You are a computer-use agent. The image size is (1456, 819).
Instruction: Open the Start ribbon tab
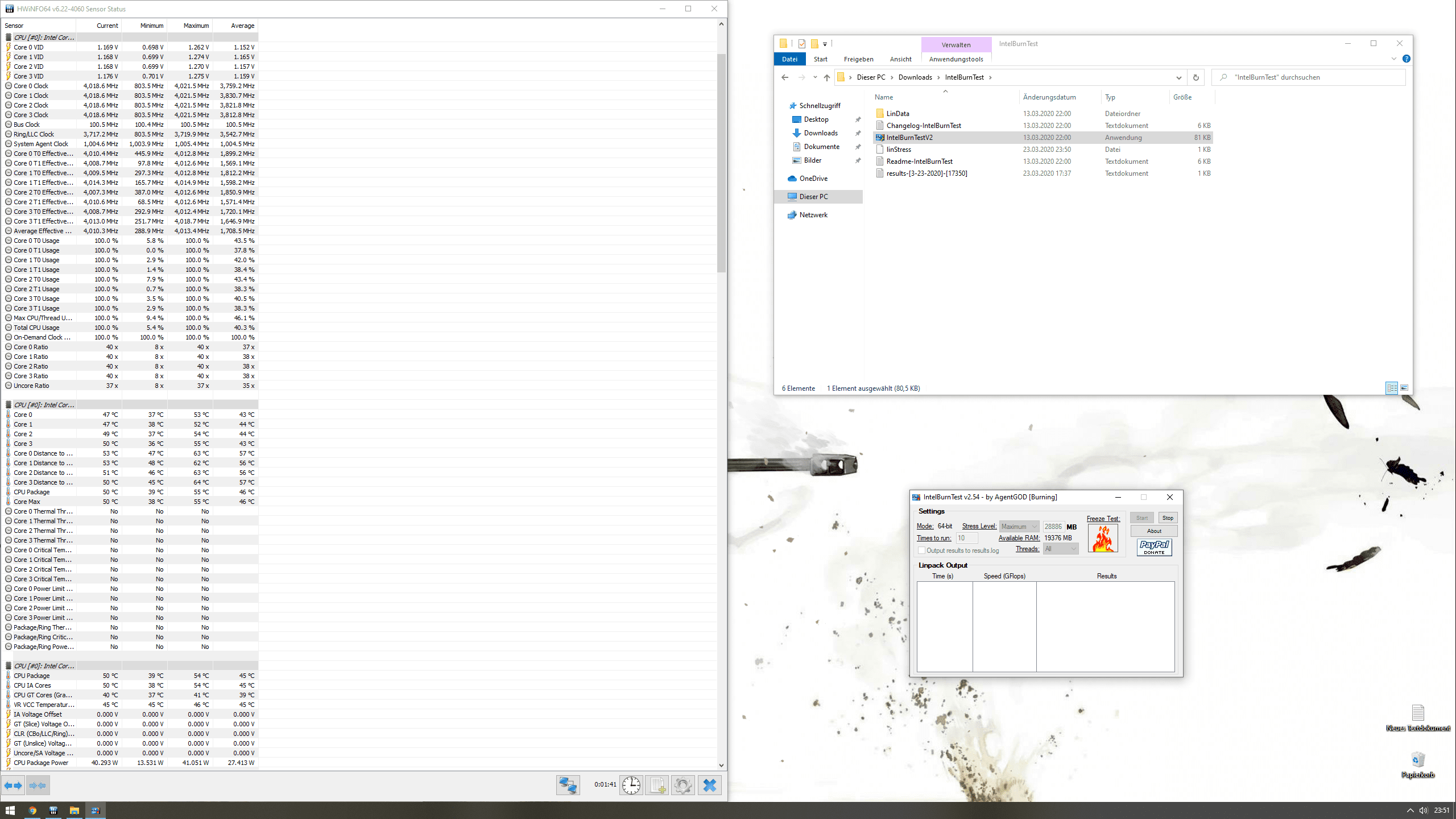pyautogui.click(x=821, y=59)
